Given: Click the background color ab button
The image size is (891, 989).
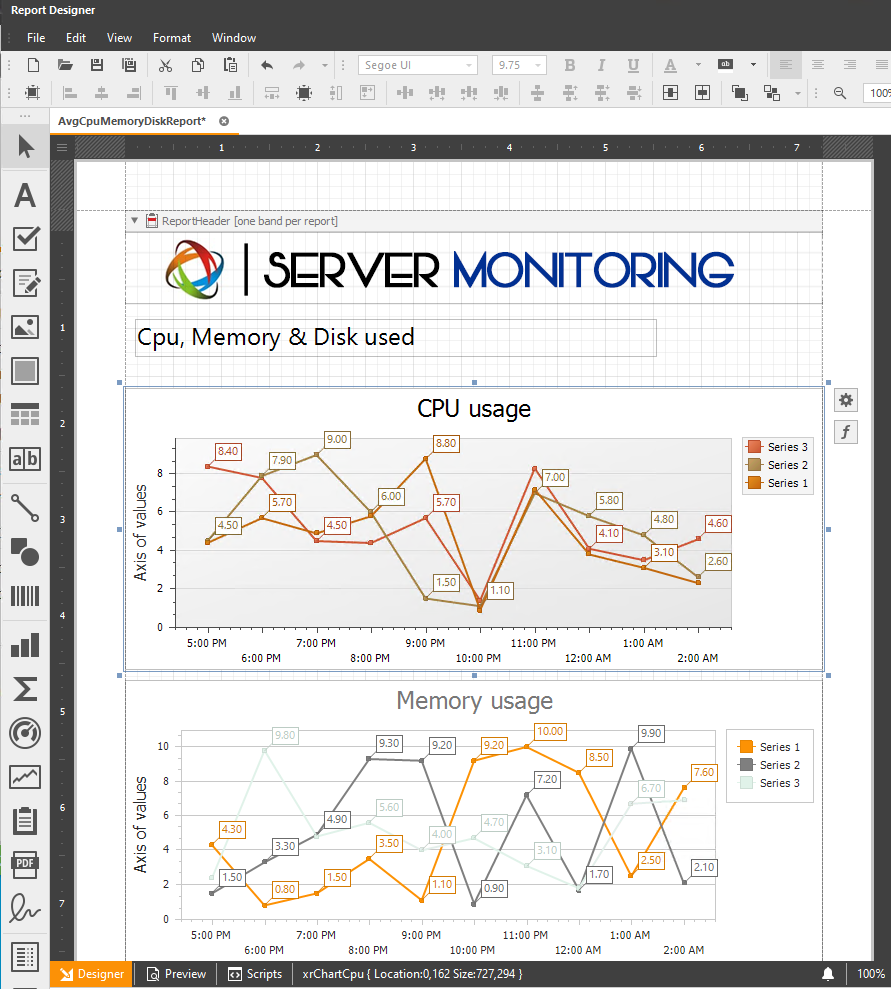Looking at the screenshot, I should (x=726, y=65).
